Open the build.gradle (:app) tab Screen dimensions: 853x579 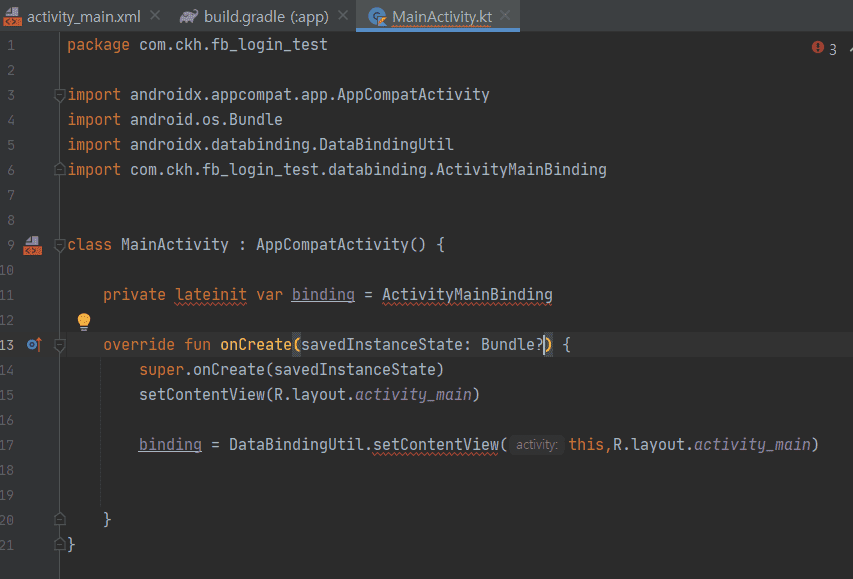[266, 17]
